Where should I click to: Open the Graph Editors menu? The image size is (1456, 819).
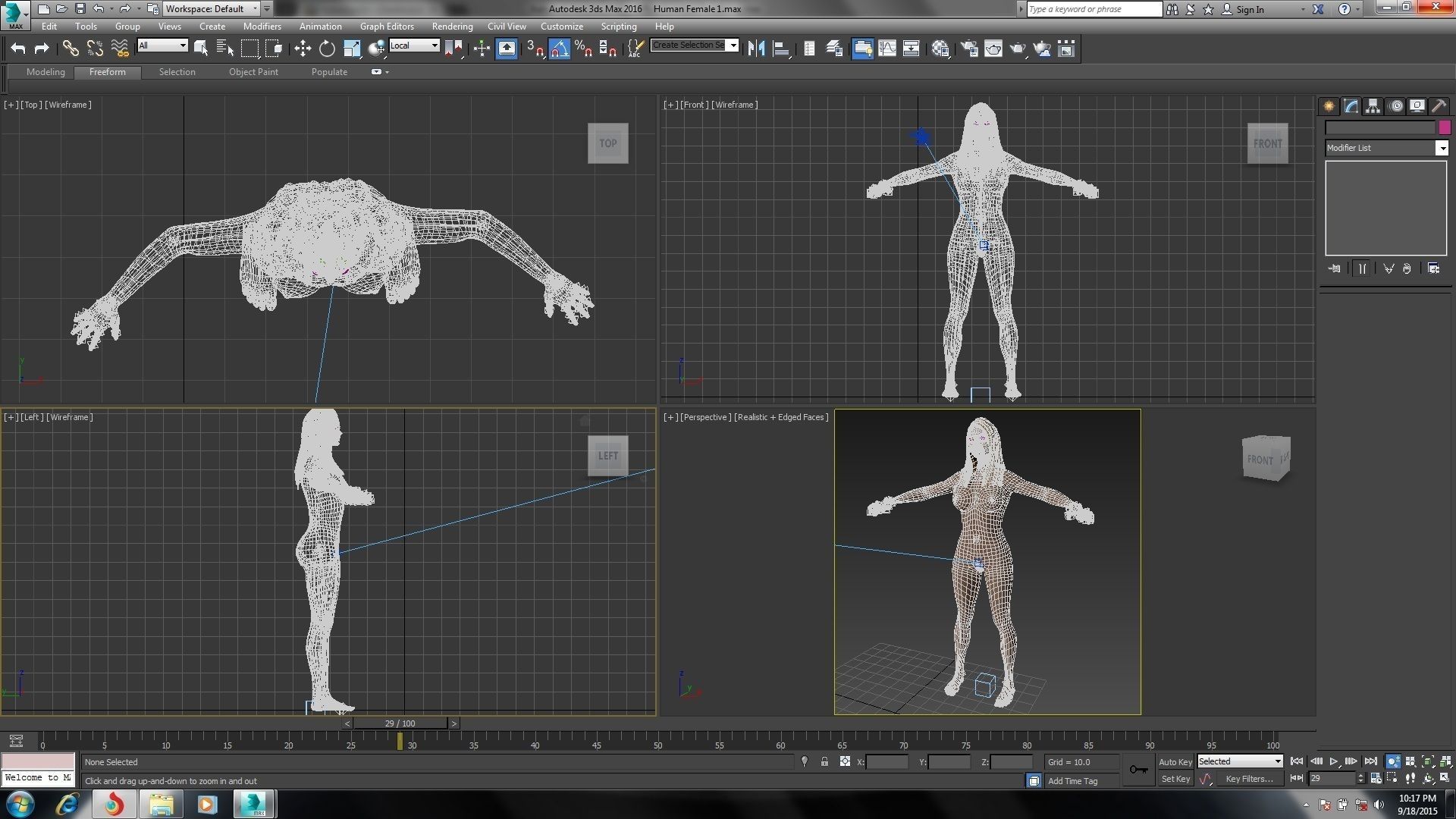tap(387, 26)
